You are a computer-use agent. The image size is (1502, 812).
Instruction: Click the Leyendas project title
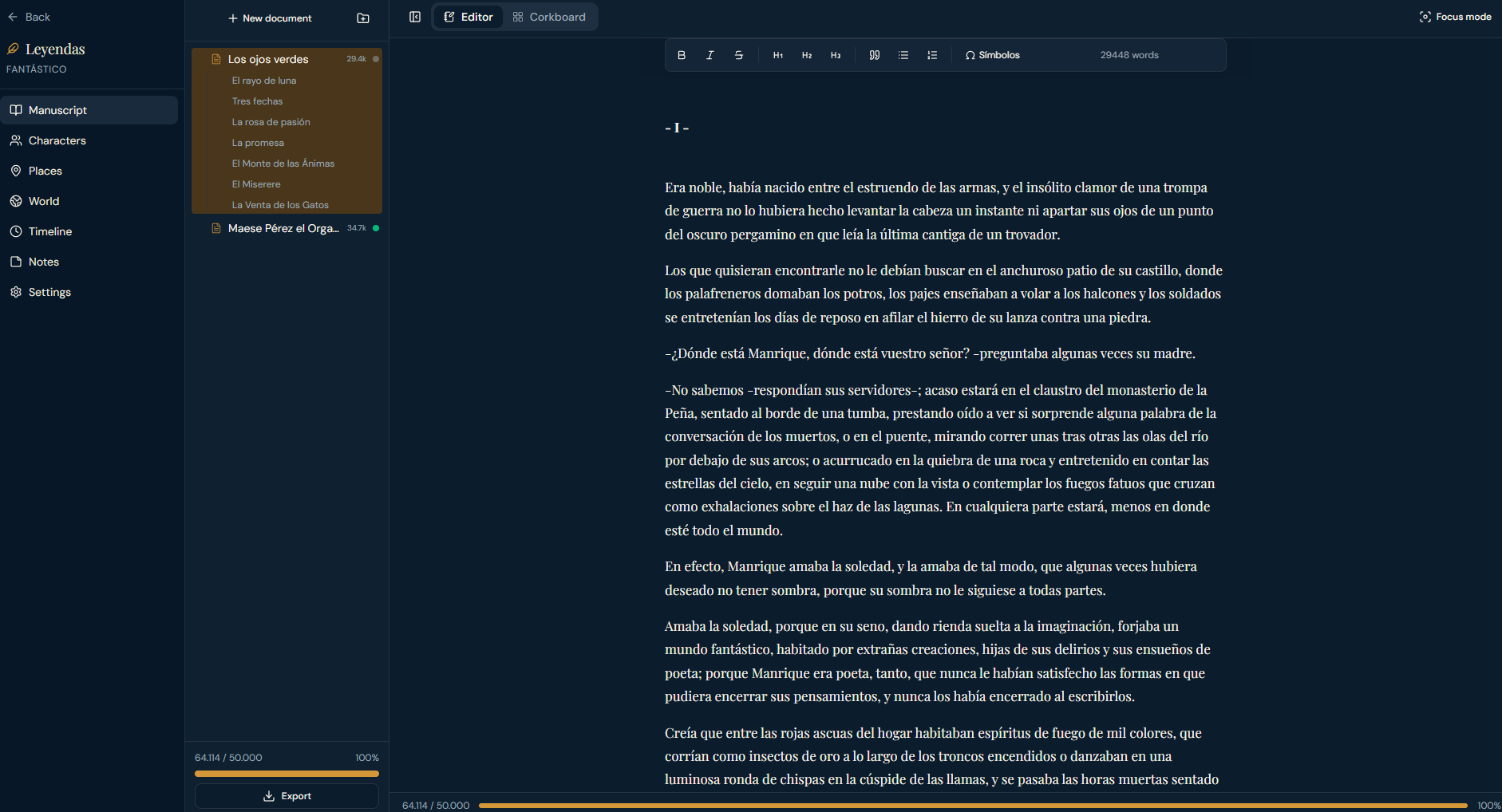tap(55, 49)
